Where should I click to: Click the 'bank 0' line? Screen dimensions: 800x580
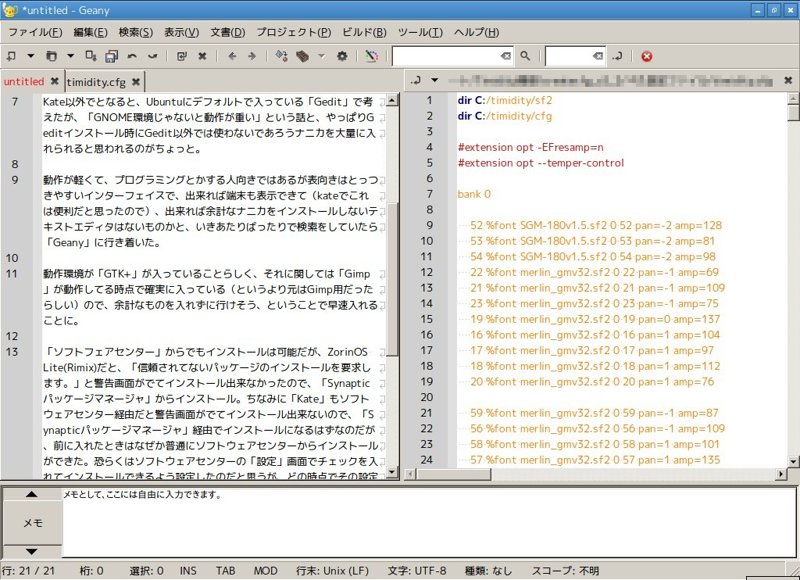click(474, 194)
